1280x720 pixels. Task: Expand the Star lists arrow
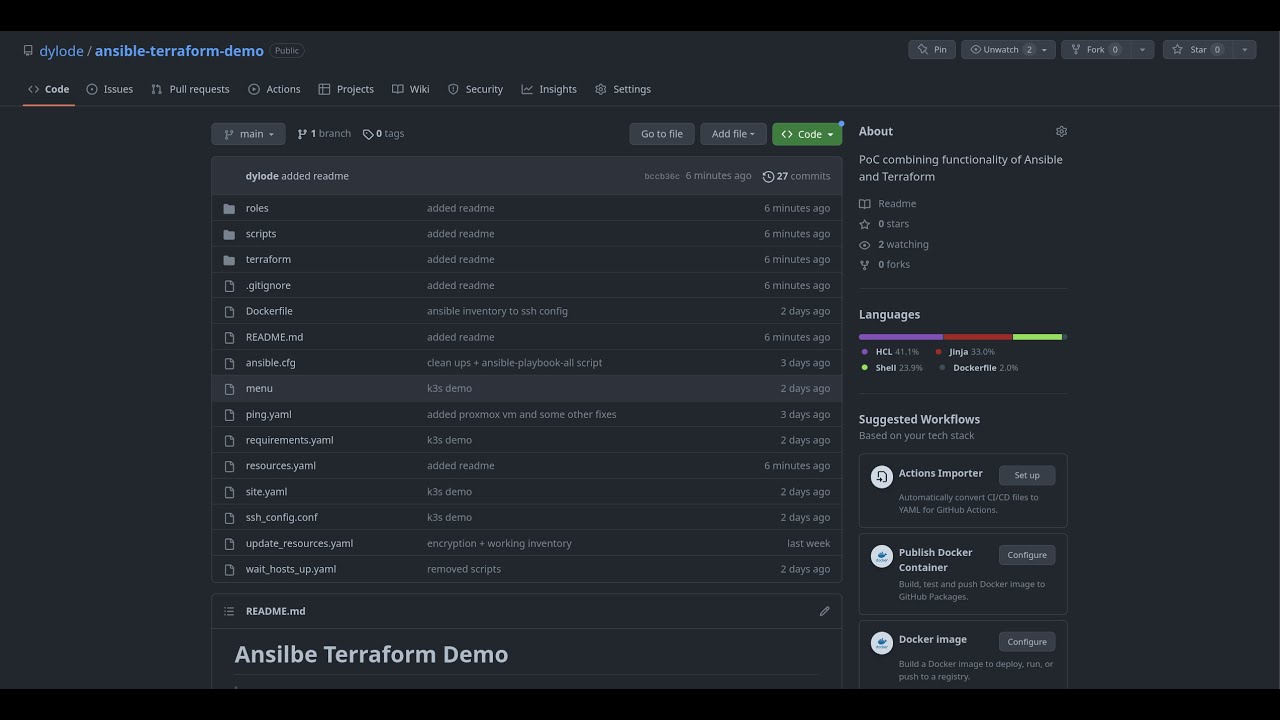(x=1244, y=50)
